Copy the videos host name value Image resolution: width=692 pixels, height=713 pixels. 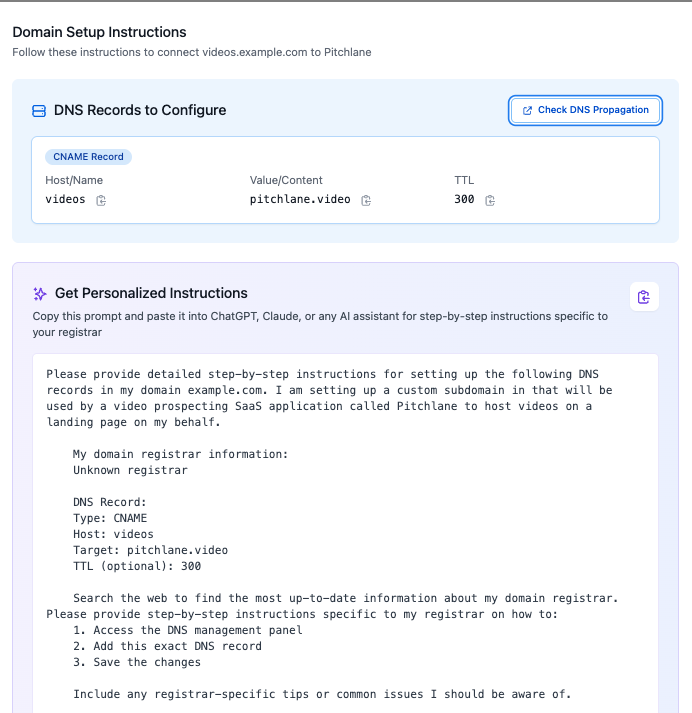click(101, 200)
